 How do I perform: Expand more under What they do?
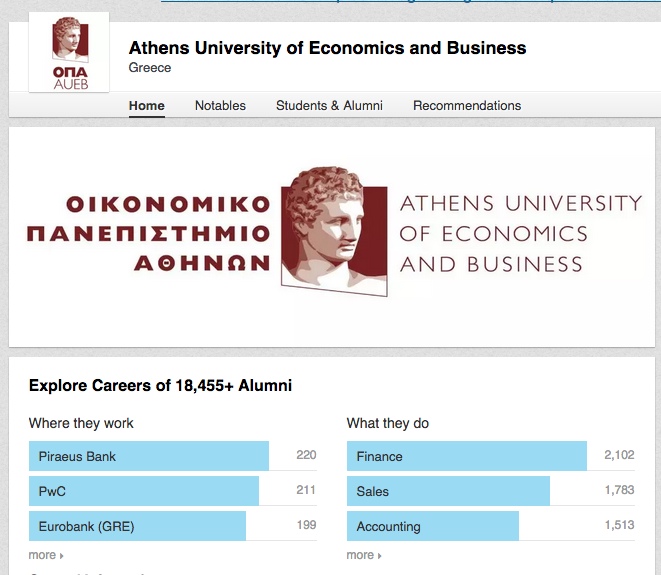point(363,555)
